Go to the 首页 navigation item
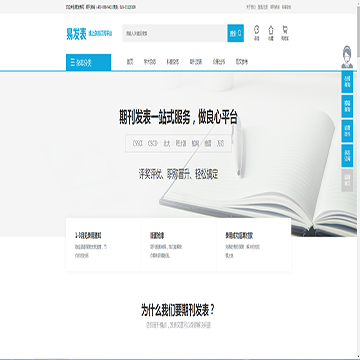360x360 pixels. [x=130, y=62]
